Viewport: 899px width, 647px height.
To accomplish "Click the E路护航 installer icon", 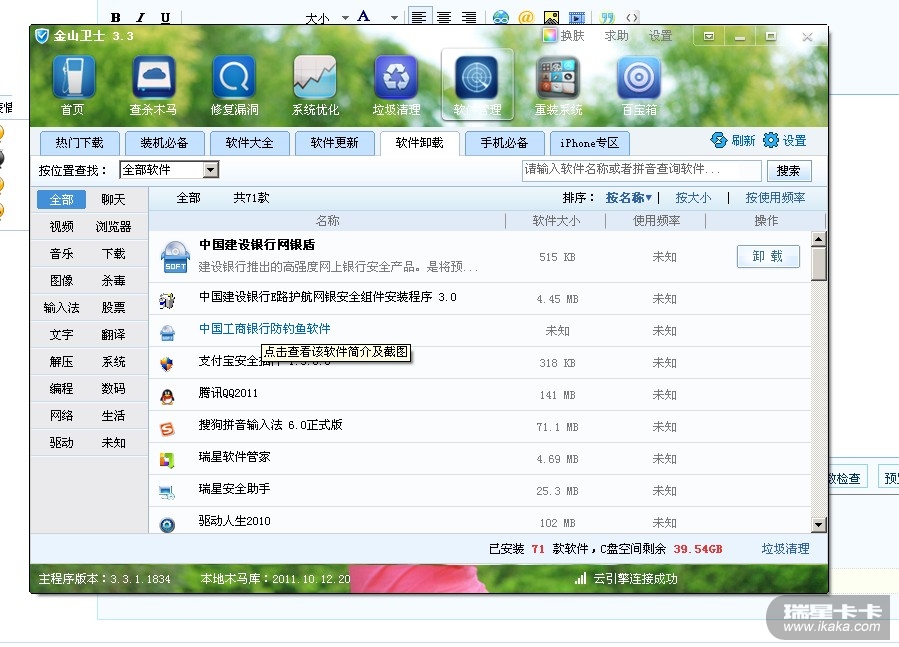I will pos(167,300).
